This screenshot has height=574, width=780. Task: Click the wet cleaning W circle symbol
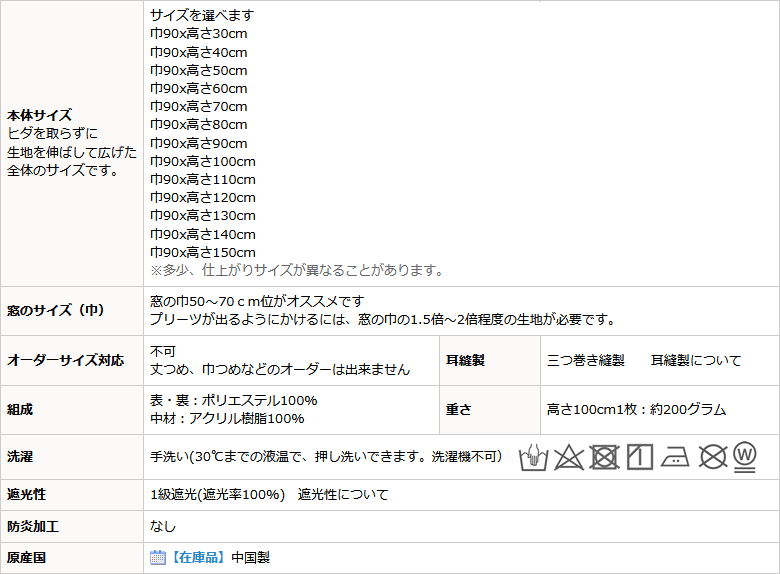744,456
